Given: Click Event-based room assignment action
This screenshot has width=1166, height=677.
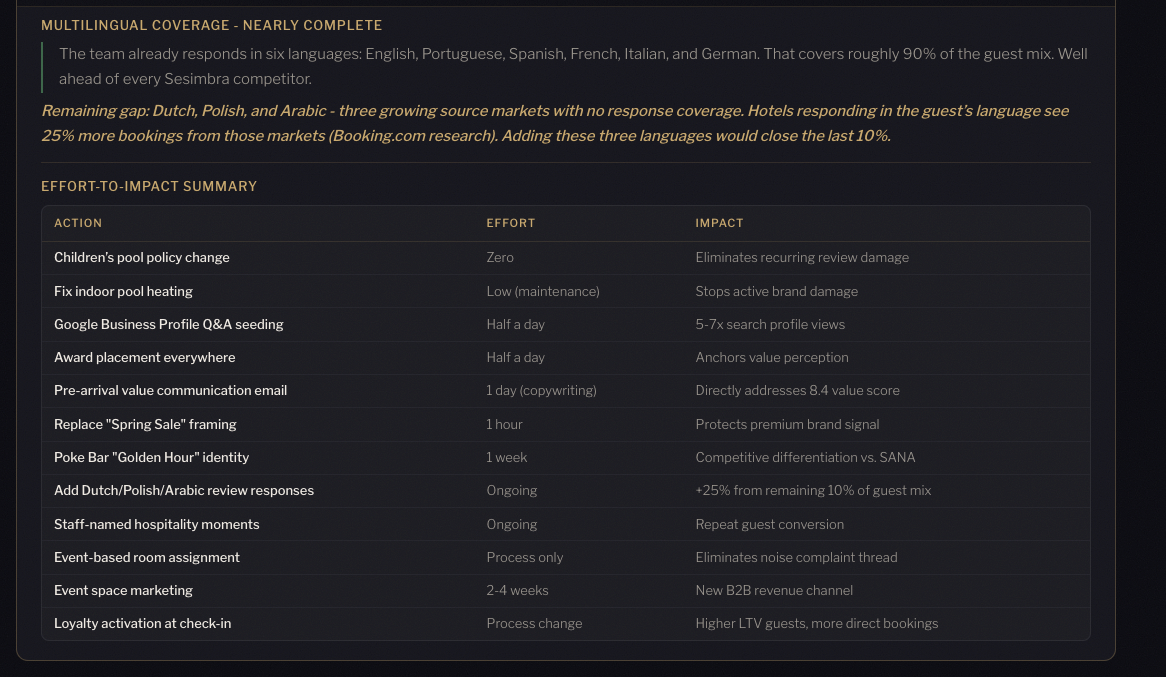Looking at the screenshot, I should click(147, 557).
